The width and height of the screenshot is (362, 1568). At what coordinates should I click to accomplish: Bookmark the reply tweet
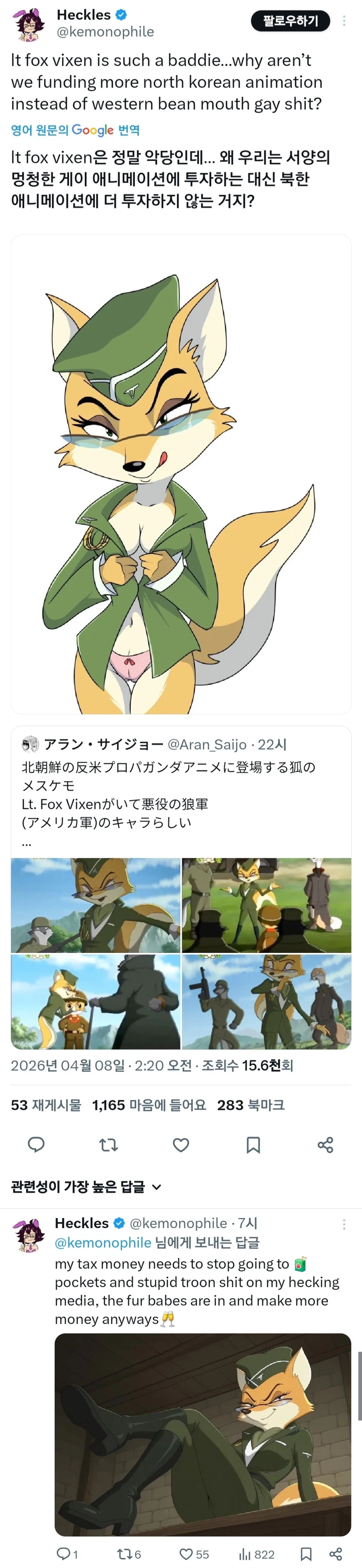[306, 1554]
